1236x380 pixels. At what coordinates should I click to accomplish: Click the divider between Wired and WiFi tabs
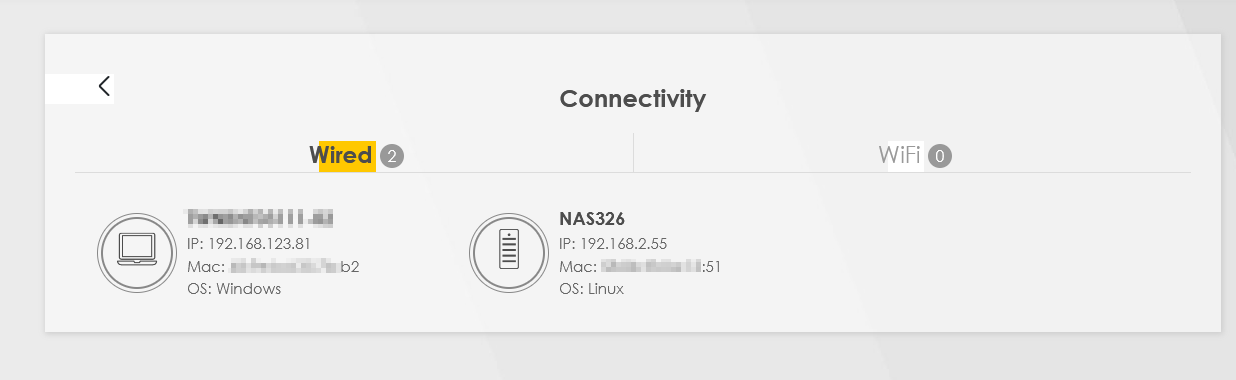633,153
